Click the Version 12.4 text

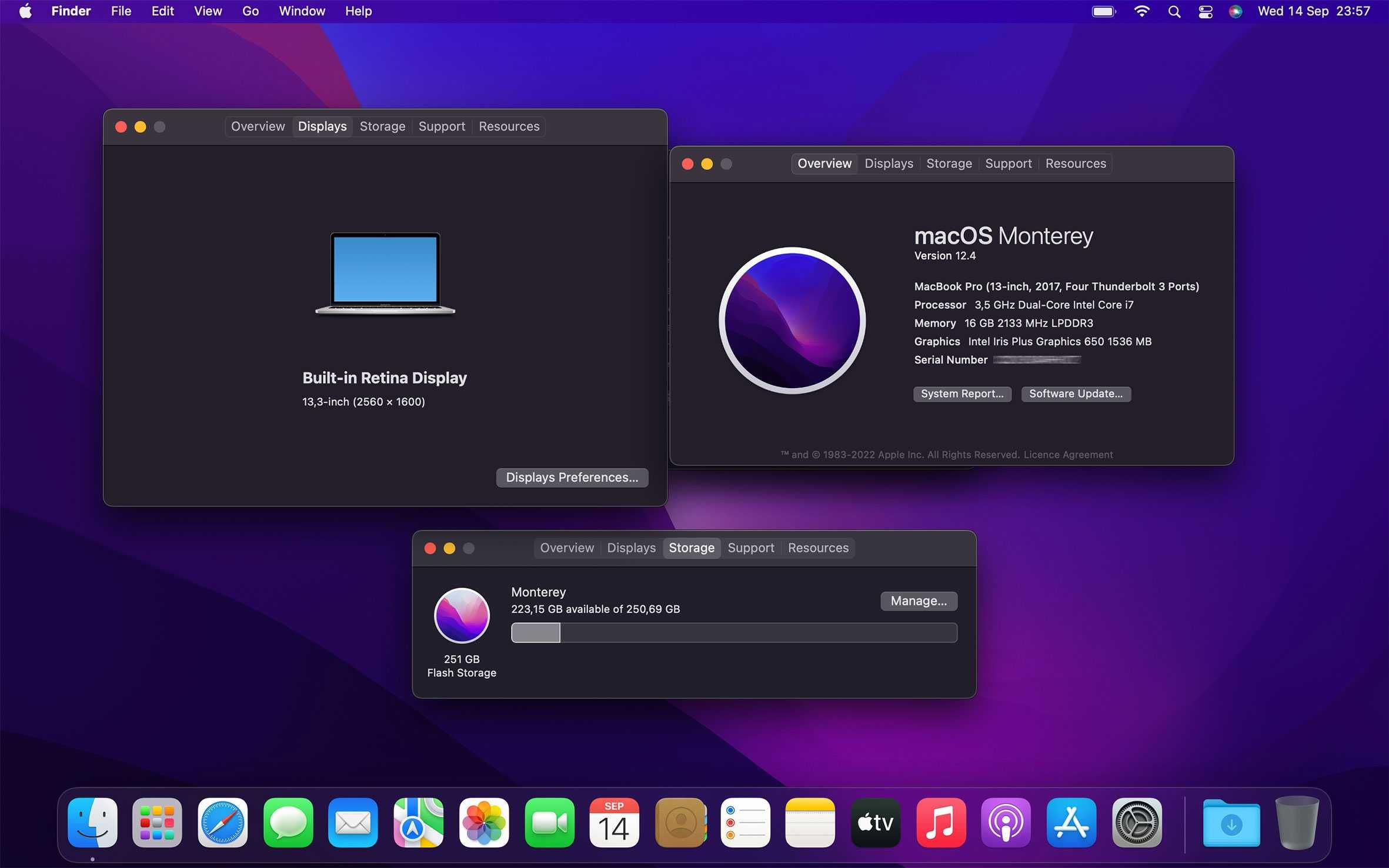pos(944,256)
